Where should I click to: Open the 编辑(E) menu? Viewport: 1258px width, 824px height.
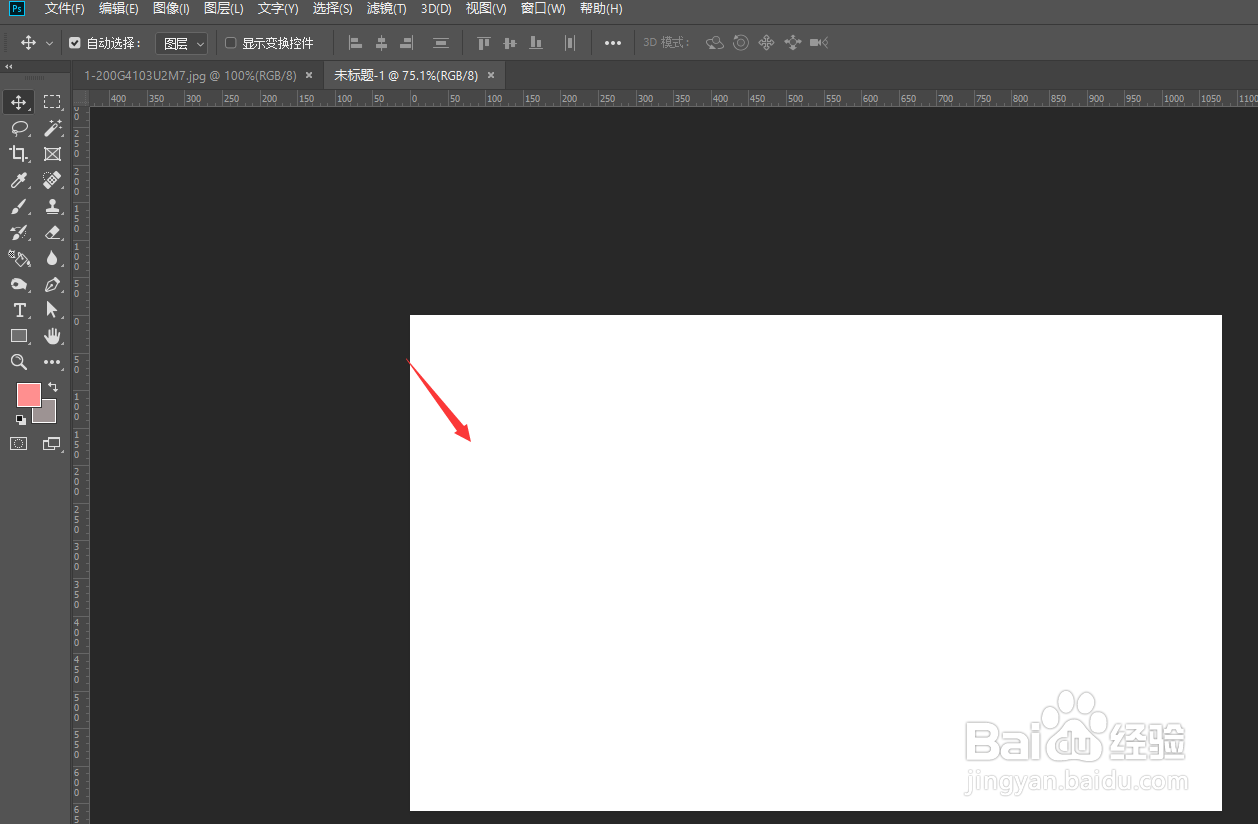pyautogui.click(x=119, y=9)
